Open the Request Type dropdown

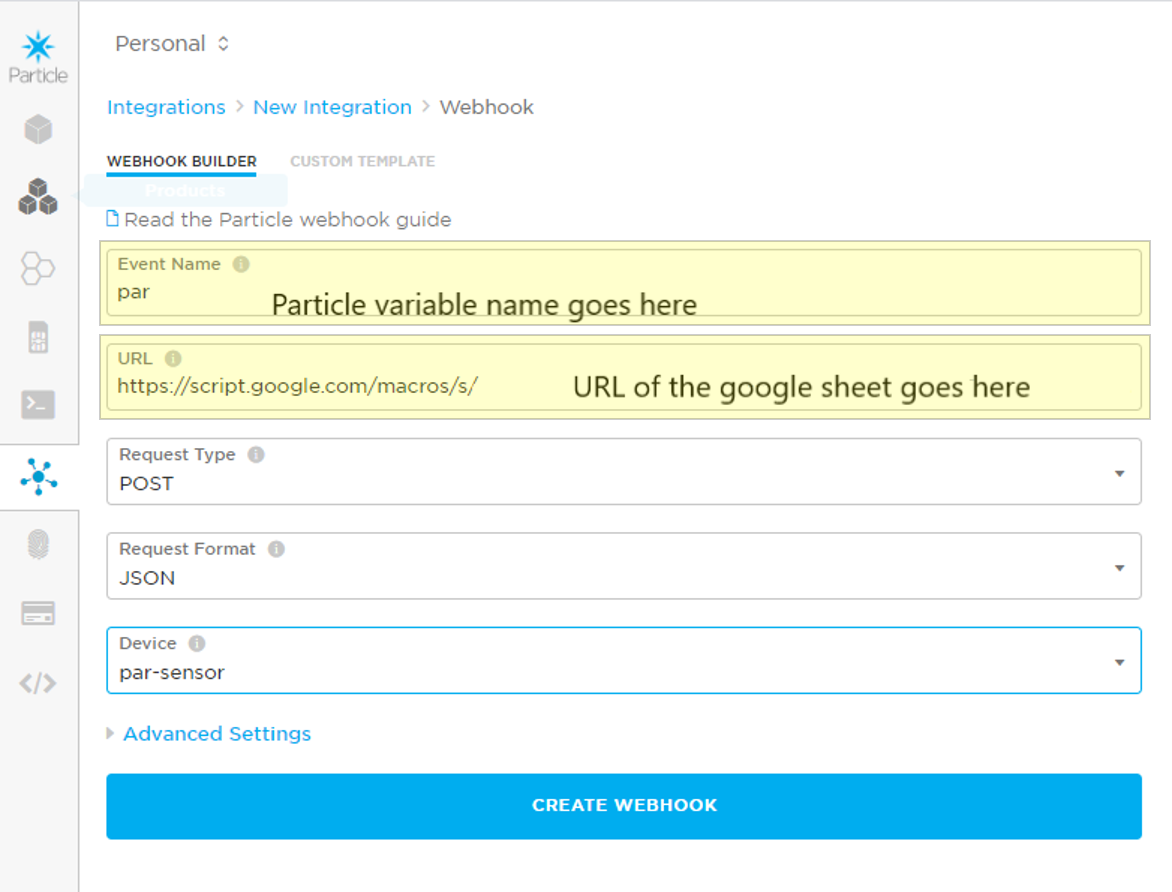point(623,472)
